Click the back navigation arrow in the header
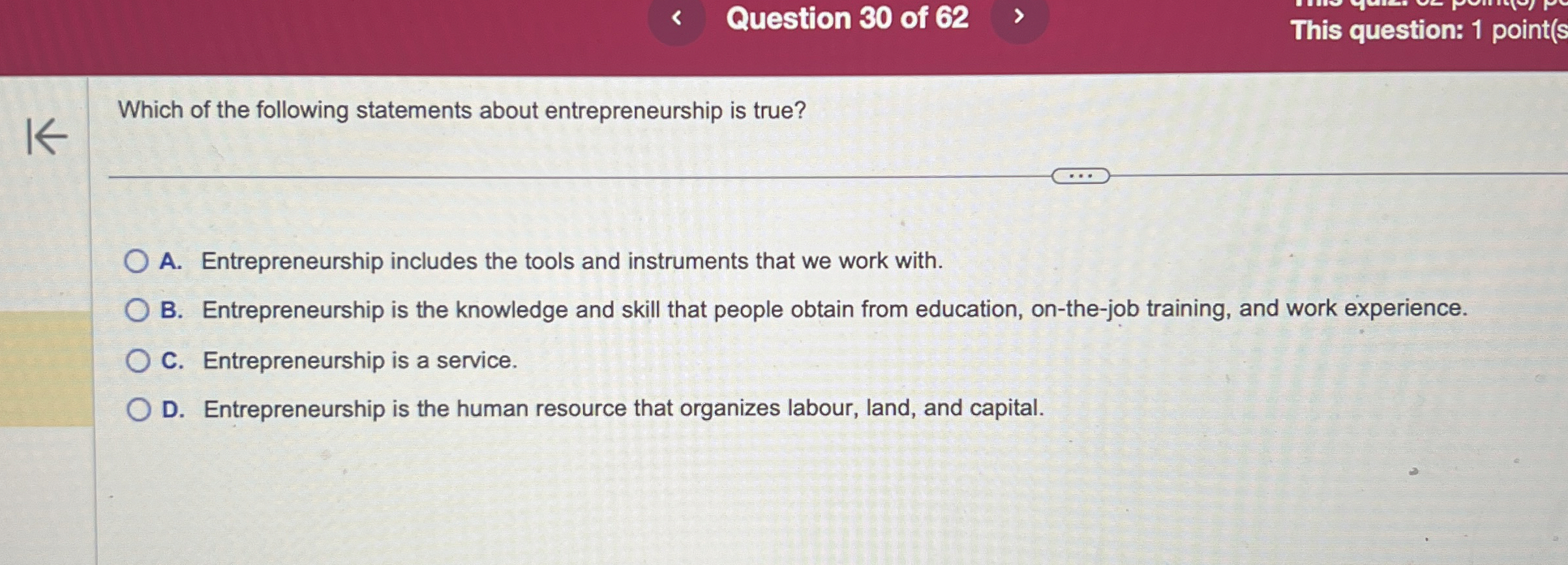This screenshot has width=1568, height=565. tap(678, 20)
